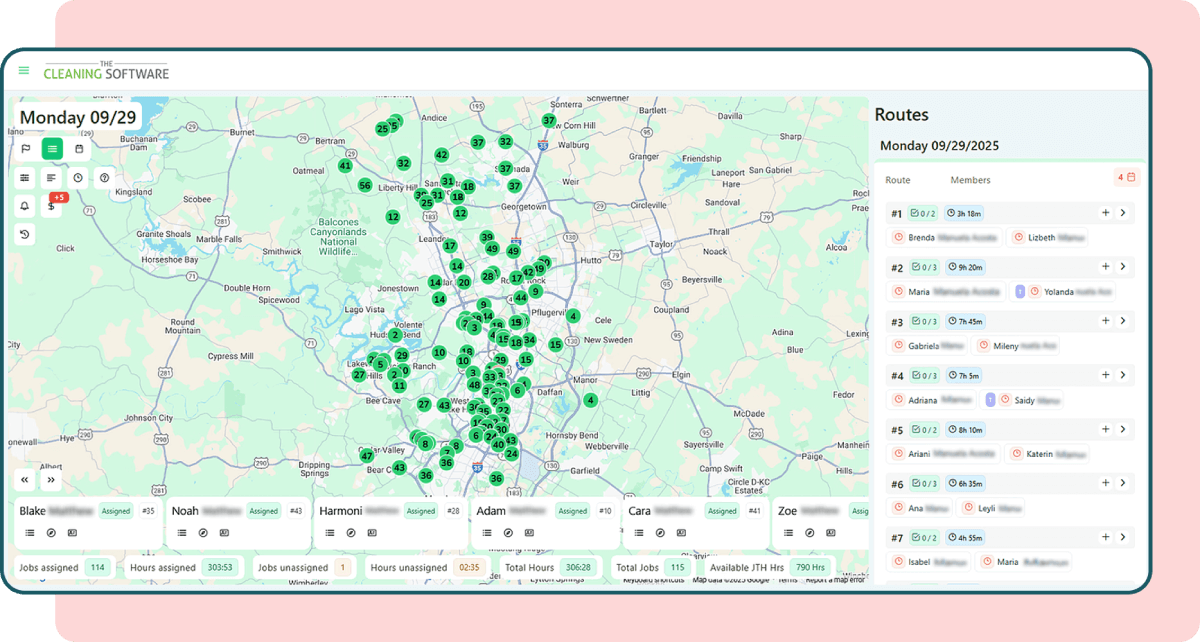1200x642 pixels.
Task: Open the calendar icon in map toolbar
Action: (x=79, y=149)
